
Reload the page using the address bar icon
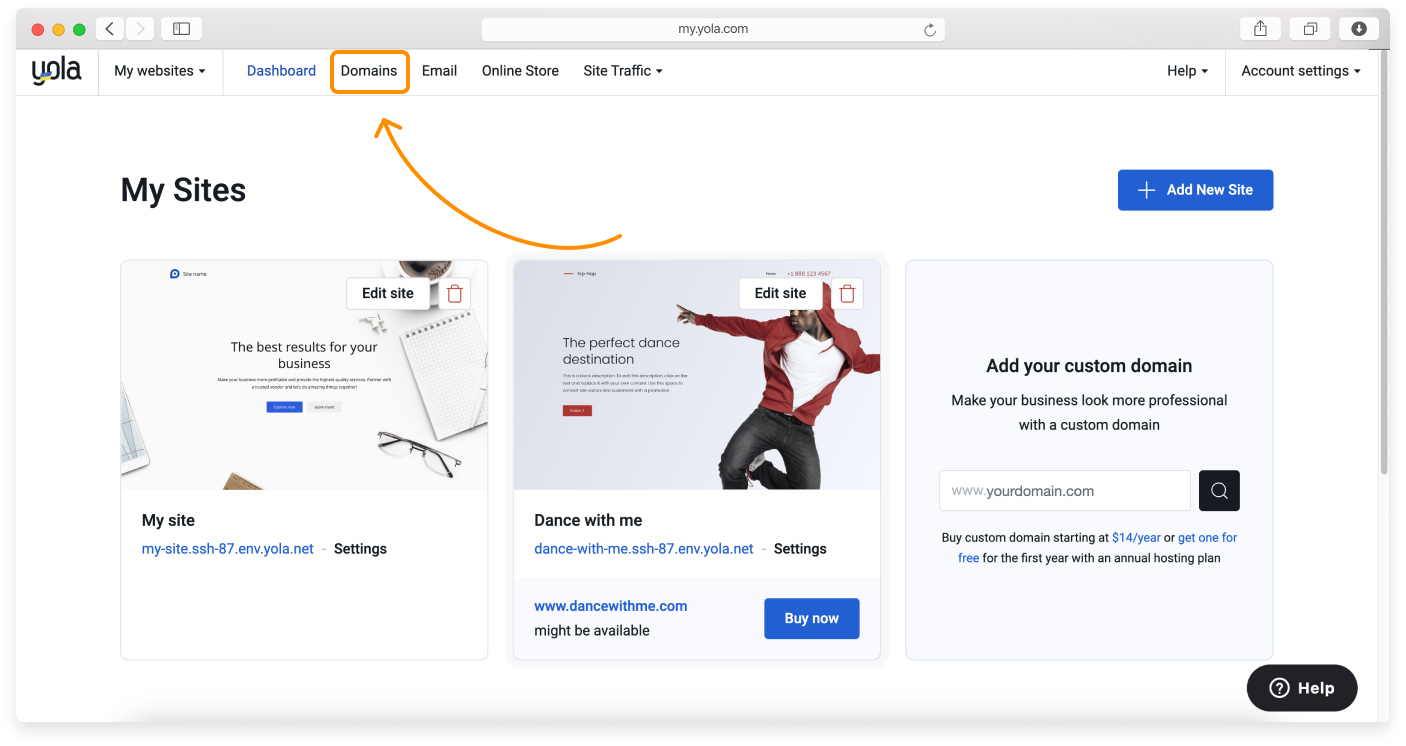coord(930,29)
